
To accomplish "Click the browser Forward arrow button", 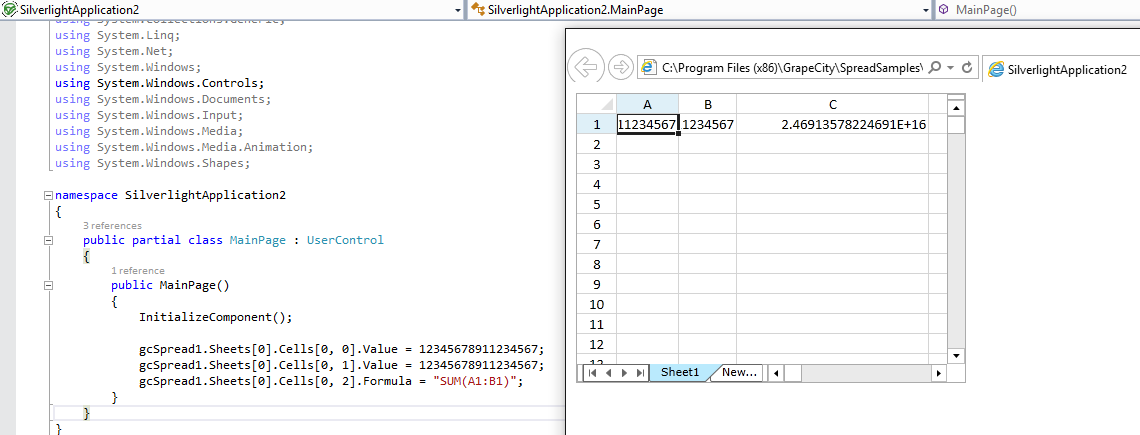I will click(x=620, y=67).
